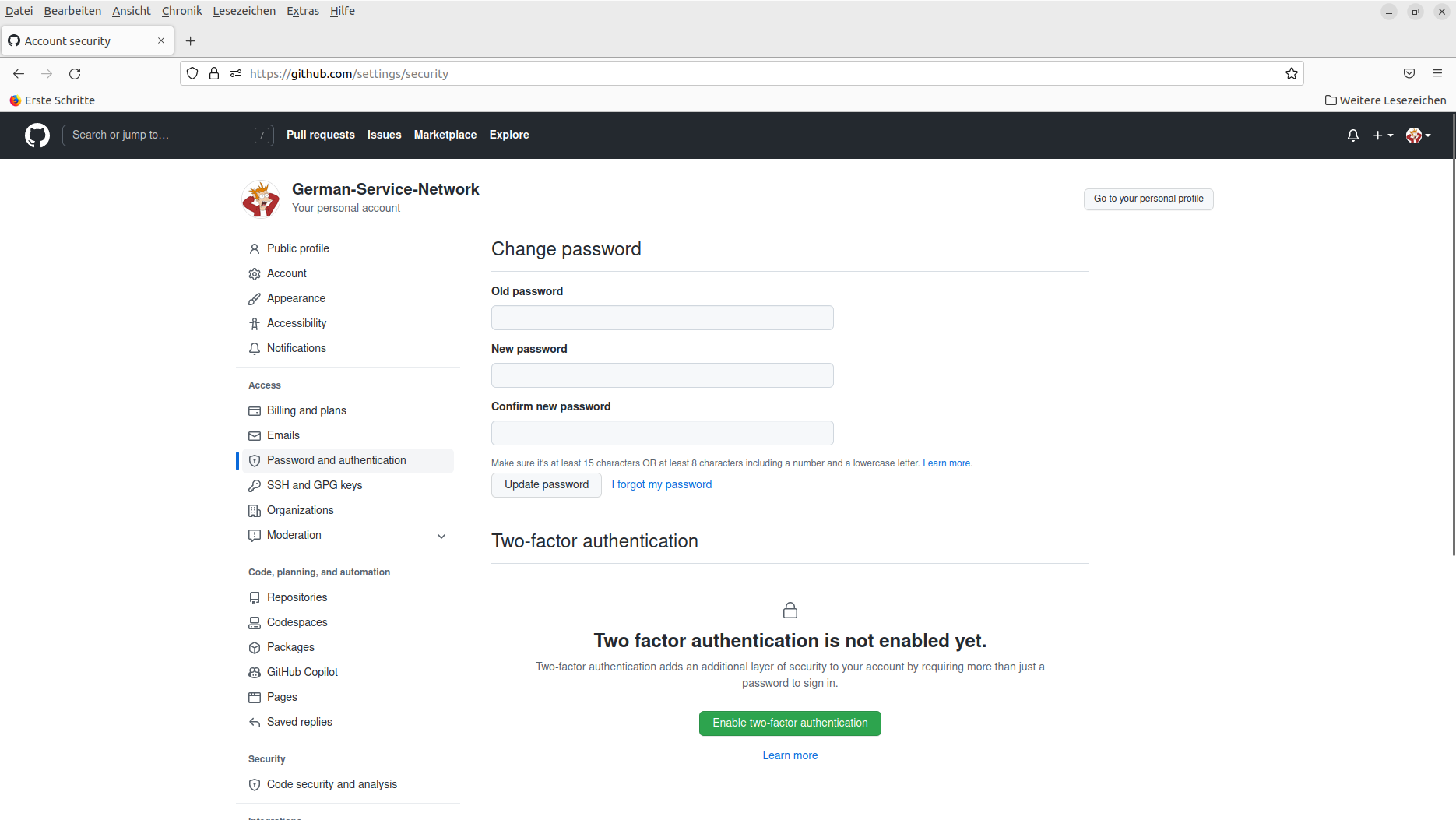The image size is (1456, 820).
Task: Click the Password and authentication shield icon
Action: (x=255, y=461)
